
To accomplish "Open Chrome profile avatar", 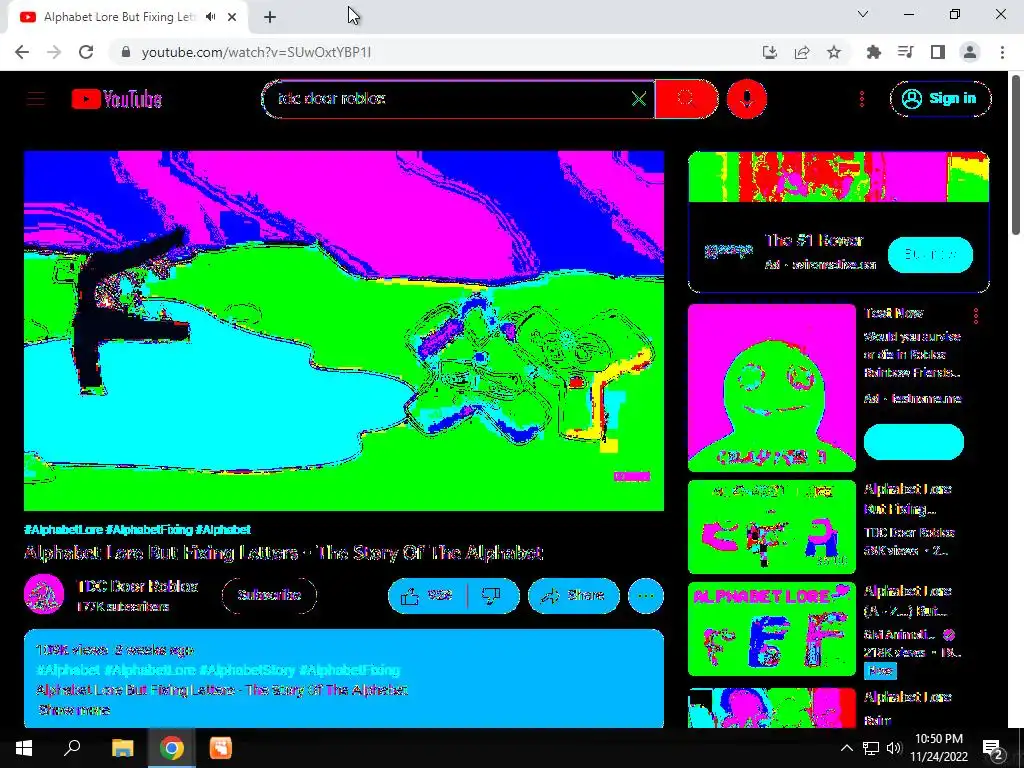I will pos(970,52).
